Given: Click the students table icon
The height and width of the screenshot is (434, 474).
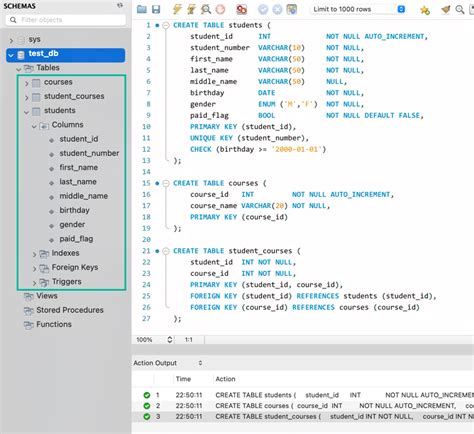Looking at the screenshot, I should coord(36,111).
